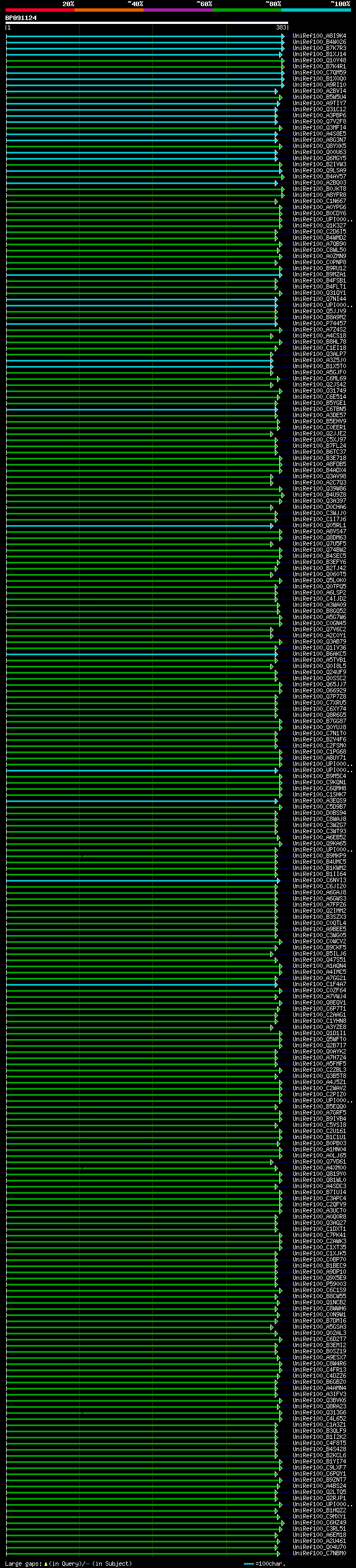Select the UniRef100_A4CS18 label
Viewport: 356px width, 1568px height.
coord(319,336)
